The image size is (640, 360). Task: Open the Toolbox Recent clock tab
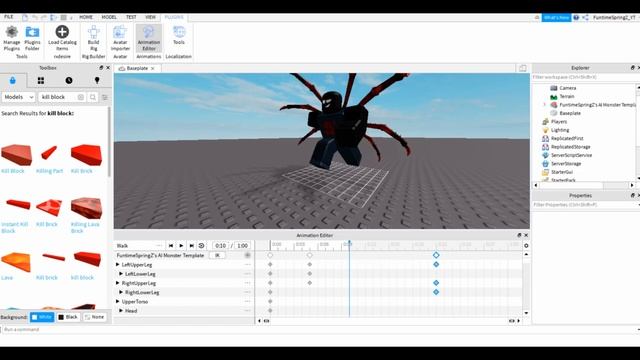coord(69,80)
